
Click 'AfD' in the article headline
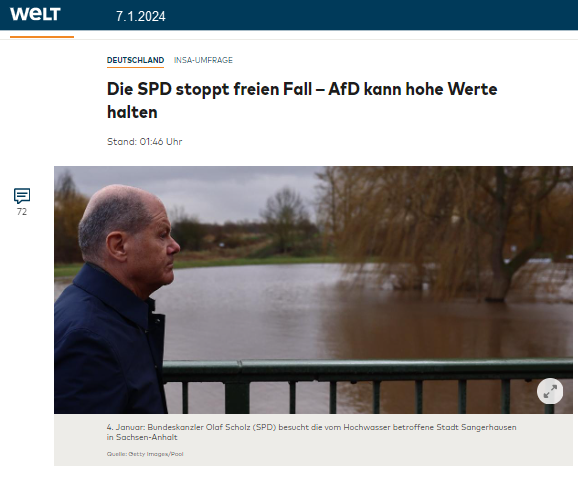pos(344,89)
